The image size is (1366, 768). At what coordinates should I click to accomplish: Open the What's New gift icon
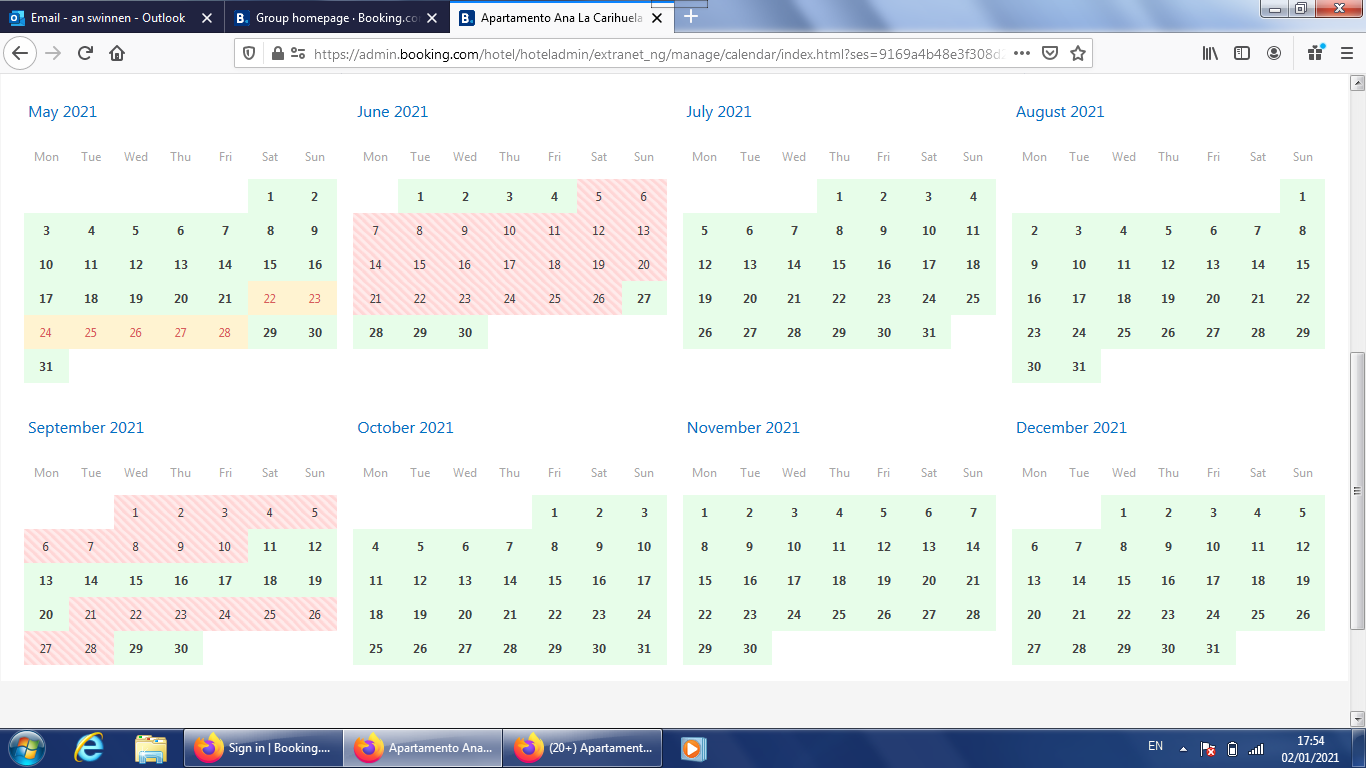(x=1315, y=54)
